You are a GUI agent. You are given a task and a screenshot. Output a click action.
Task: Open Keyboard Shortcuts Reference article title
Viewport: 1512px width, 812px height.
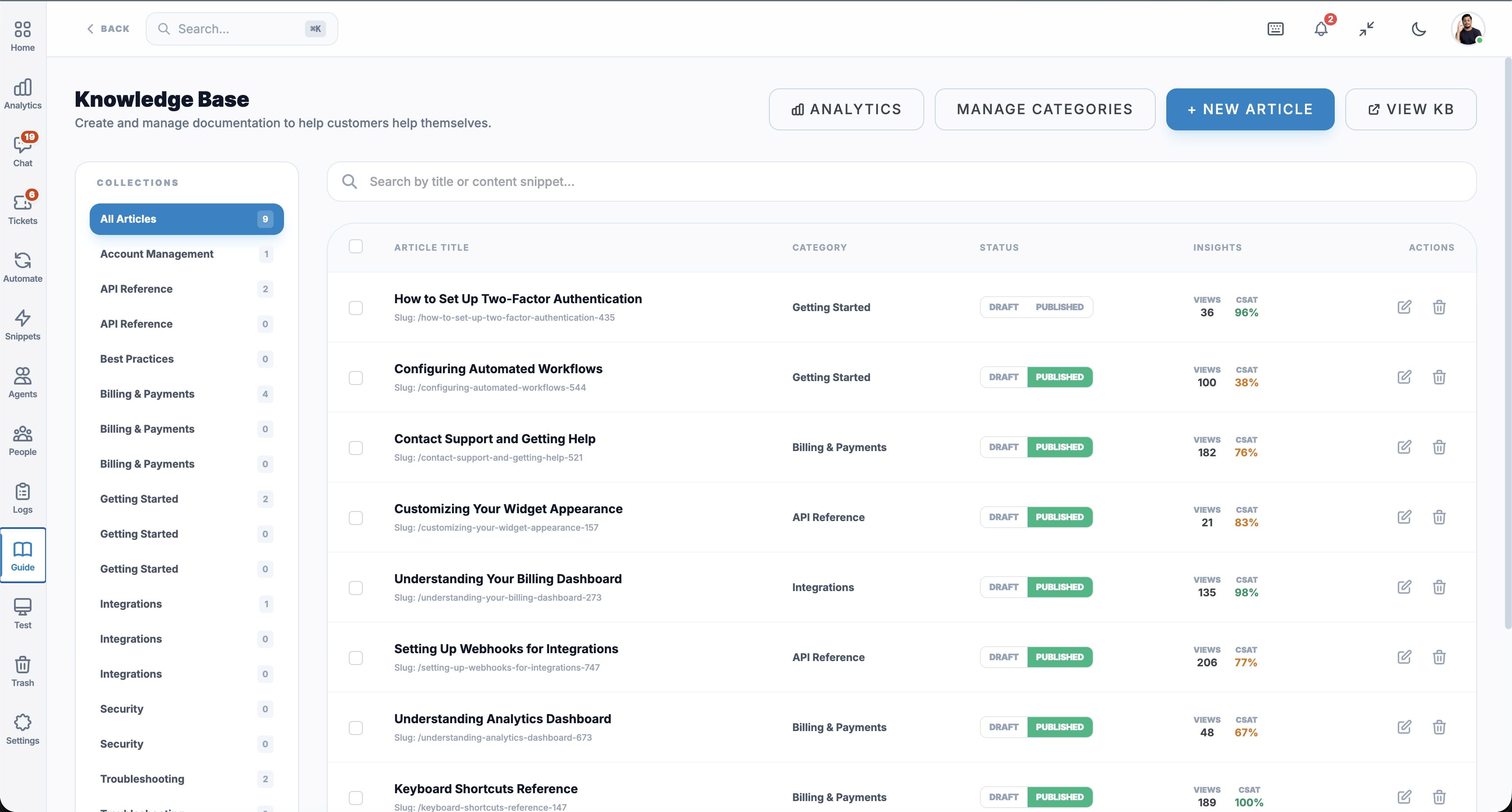(x=485, y=788)
